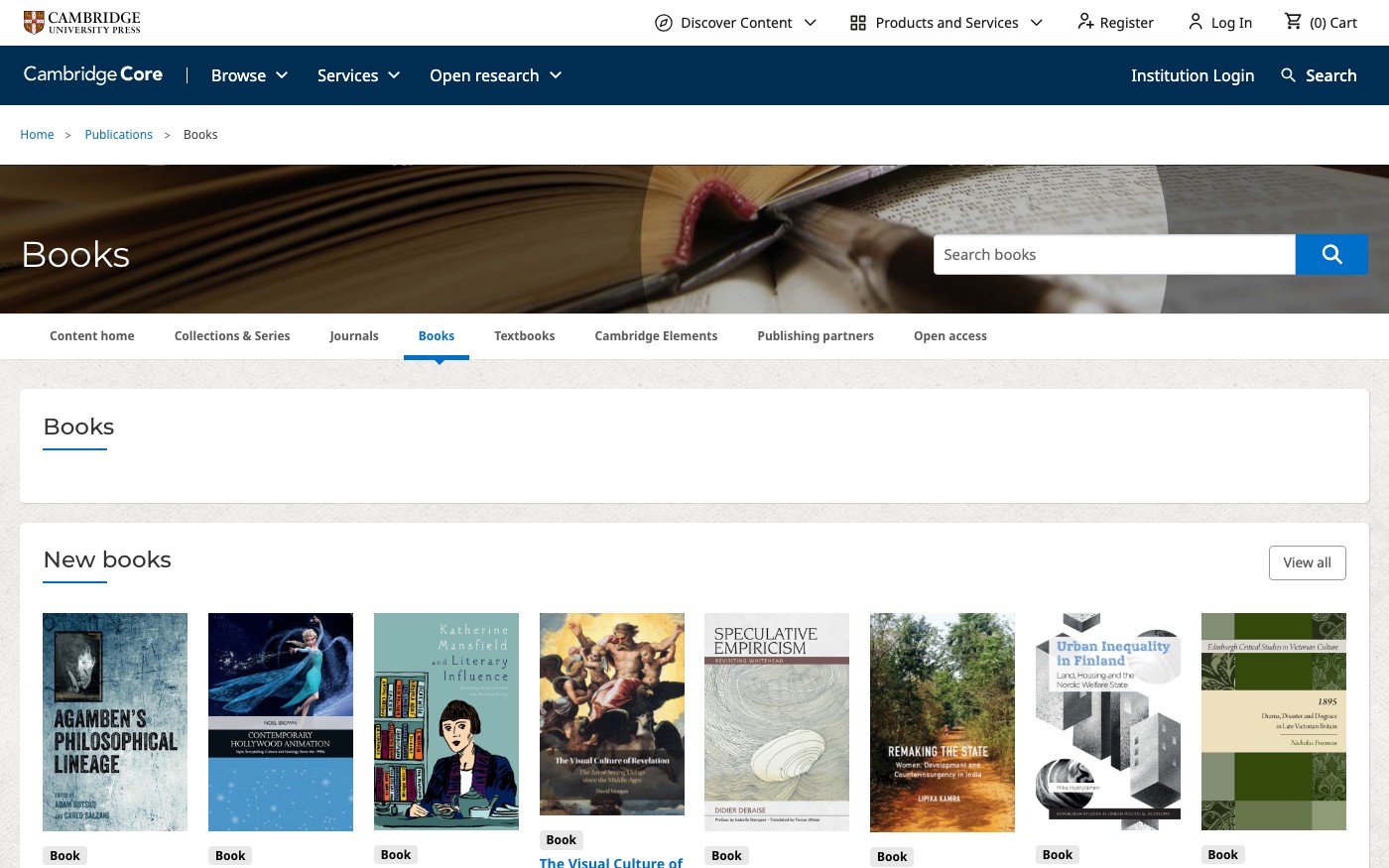Screen dimensions: 1389x868
Task: Open Speculative Empiricism book cover
Action: [x=777, y=722]
